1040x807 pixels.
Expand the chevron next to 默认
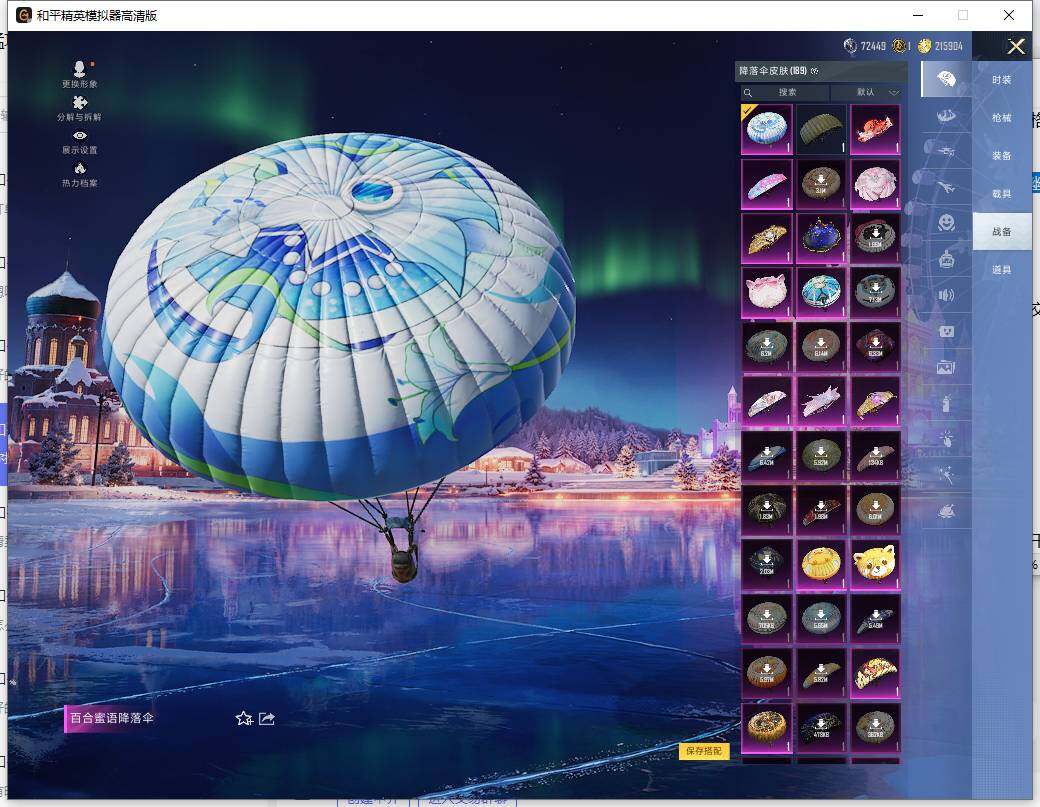pyautogui.click(x=894, y=92)
